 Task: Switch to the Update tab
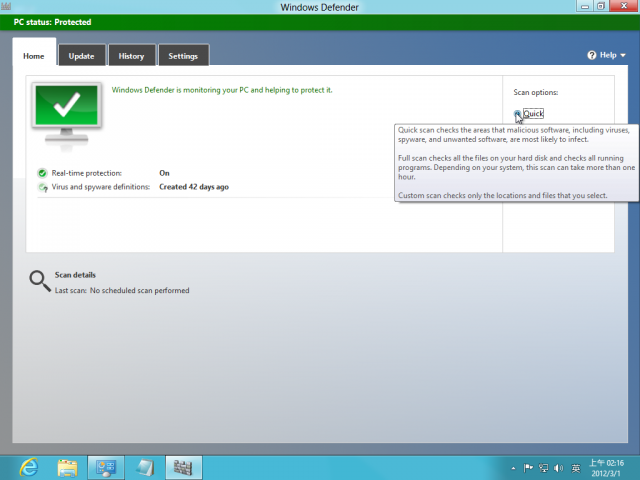point(82,56)
